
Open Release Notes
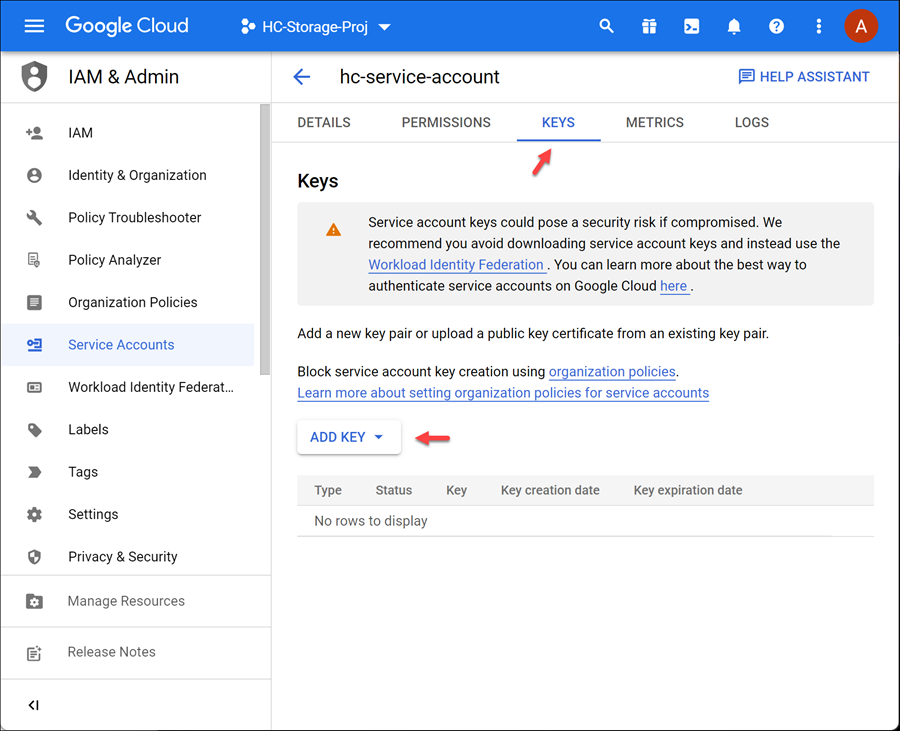coord(136,652)
